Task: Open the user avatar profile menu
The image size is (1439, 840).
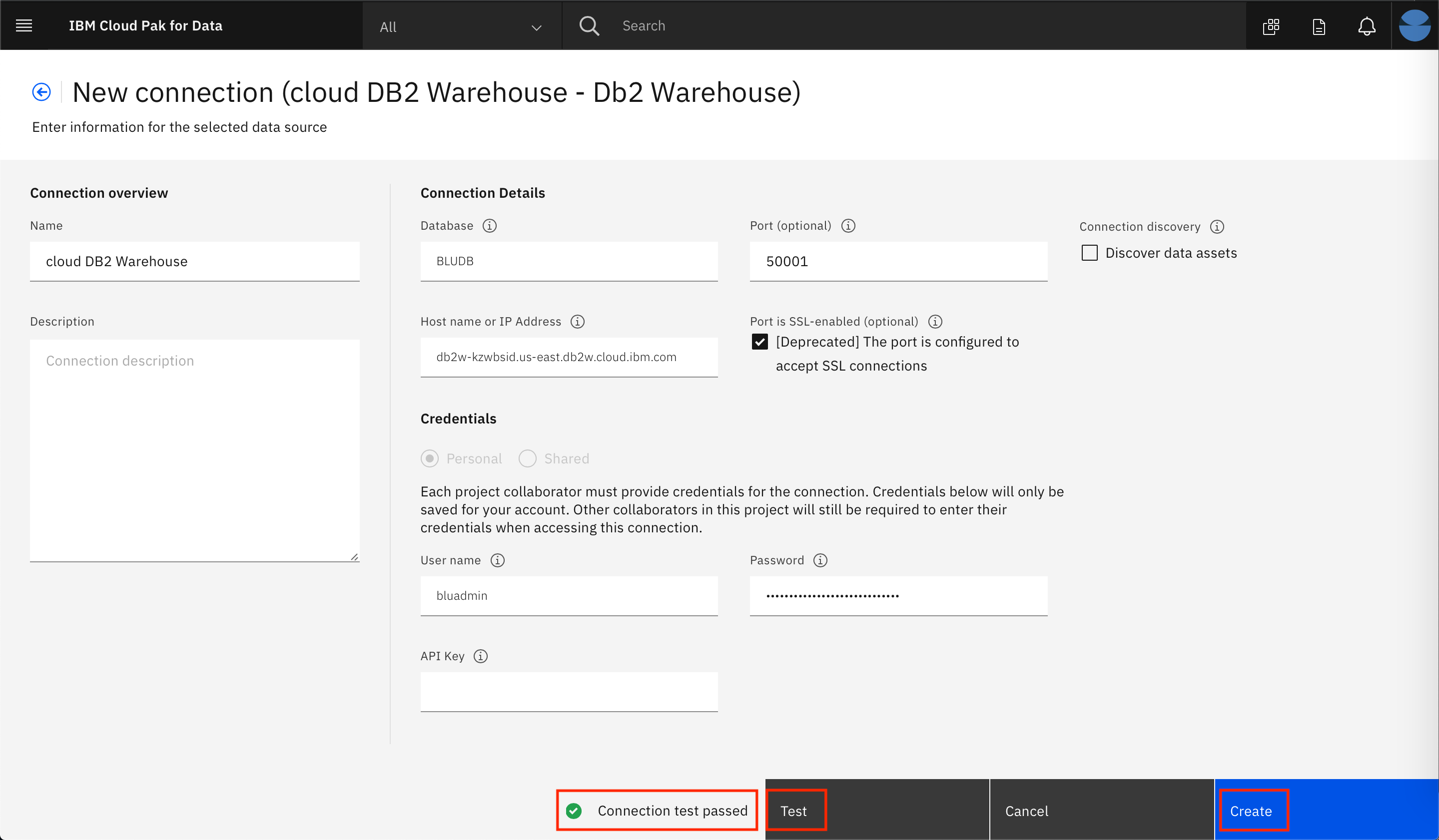Action: coord(1415,25)
